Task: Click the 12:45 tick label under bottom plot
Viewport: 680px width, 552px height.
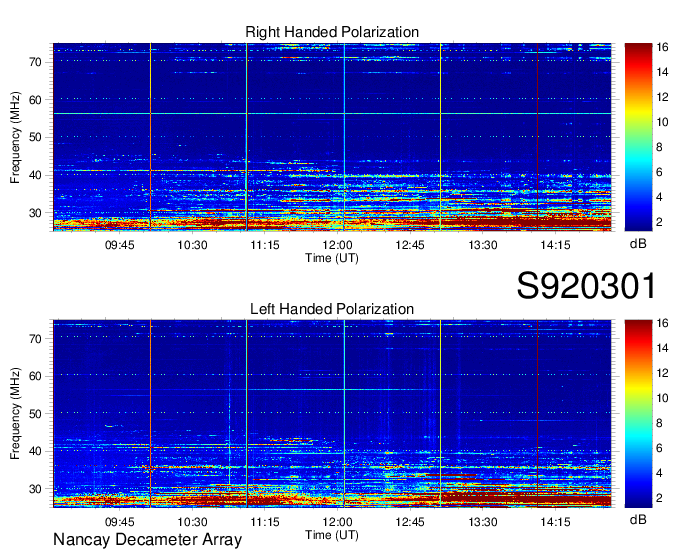Action: click(x=410, y=522)
